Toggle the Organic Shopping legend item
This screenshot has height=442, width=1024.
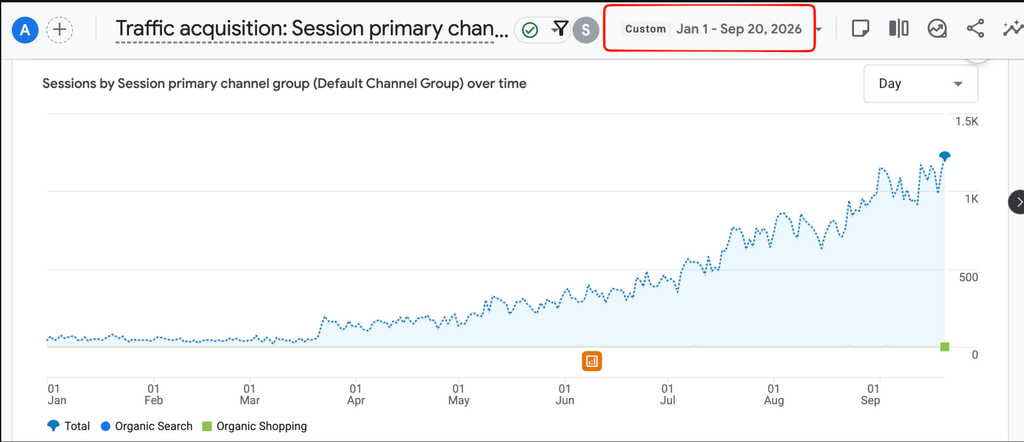[254, 426]
